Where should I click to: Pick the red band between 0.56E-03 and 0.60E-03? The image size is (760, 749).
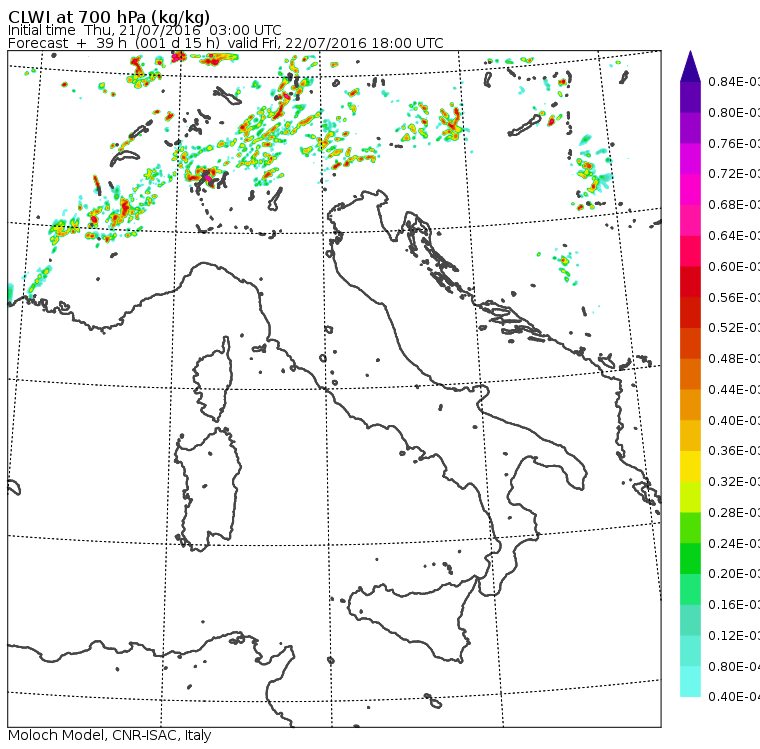pos(690,282)
